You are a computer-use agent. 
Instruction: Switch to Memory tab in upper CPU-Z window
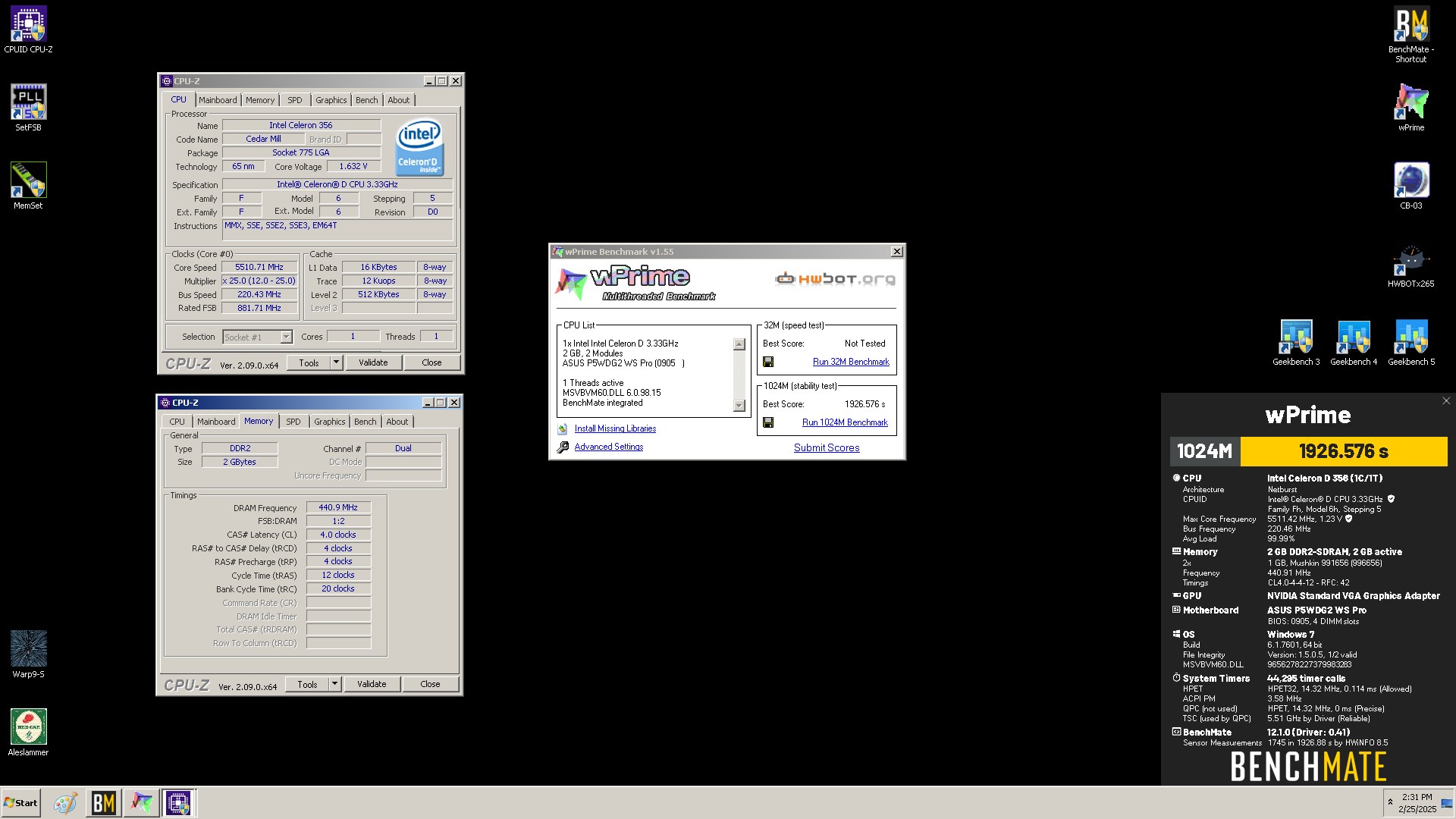point(260,100)
